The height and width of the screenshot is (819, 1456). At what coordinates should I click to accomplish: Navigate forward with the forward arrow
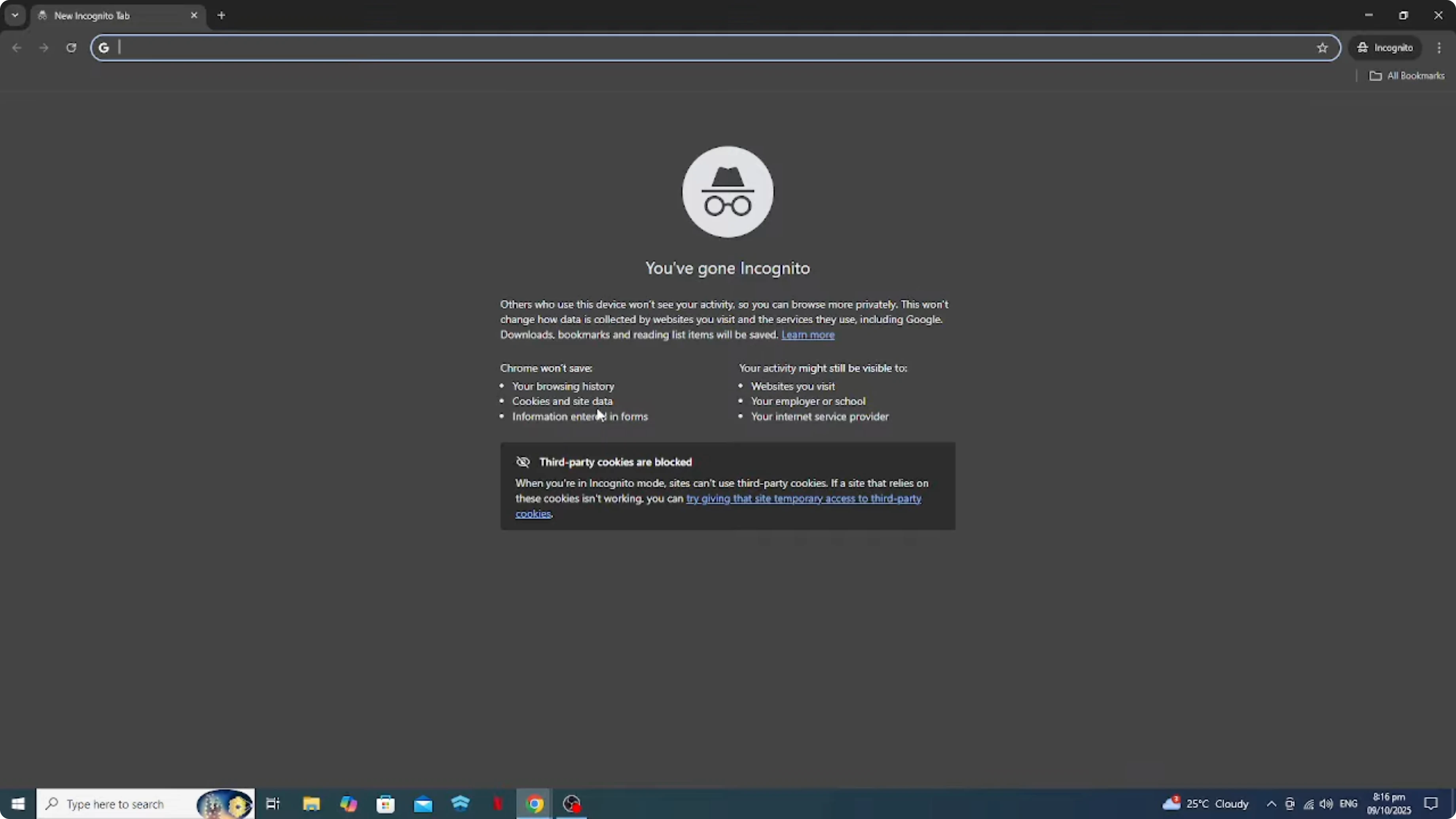click(x=44, y=47)
